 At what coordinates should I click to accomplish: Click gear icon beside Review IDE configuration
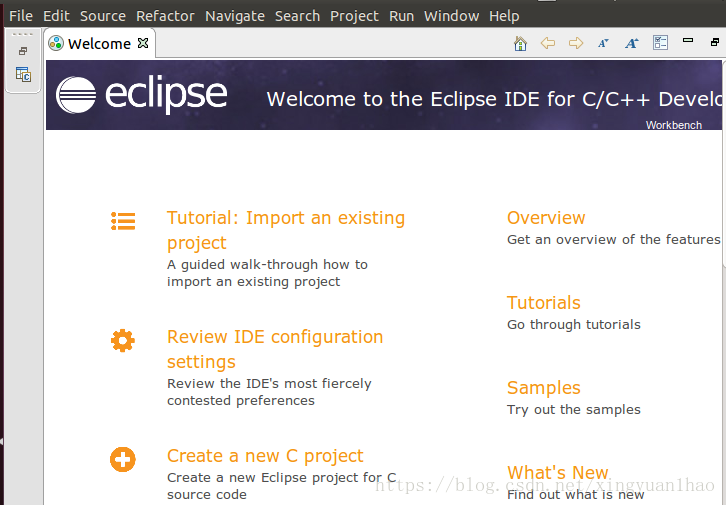tap(123, 341)
